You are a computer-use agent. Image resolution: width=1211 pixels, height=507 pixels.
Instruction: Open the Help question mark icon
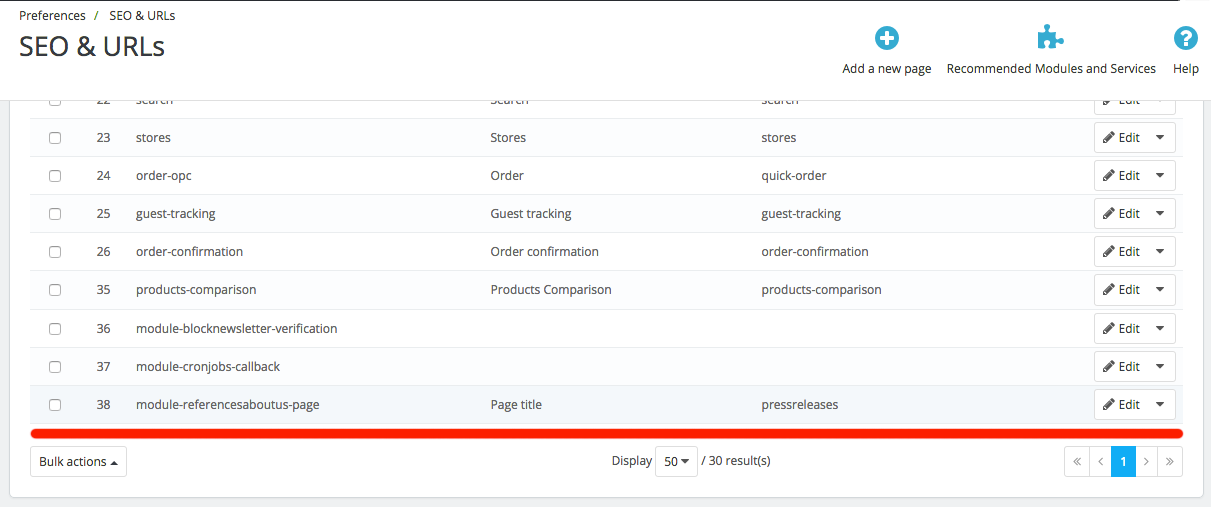click(x=1186, y=38)
